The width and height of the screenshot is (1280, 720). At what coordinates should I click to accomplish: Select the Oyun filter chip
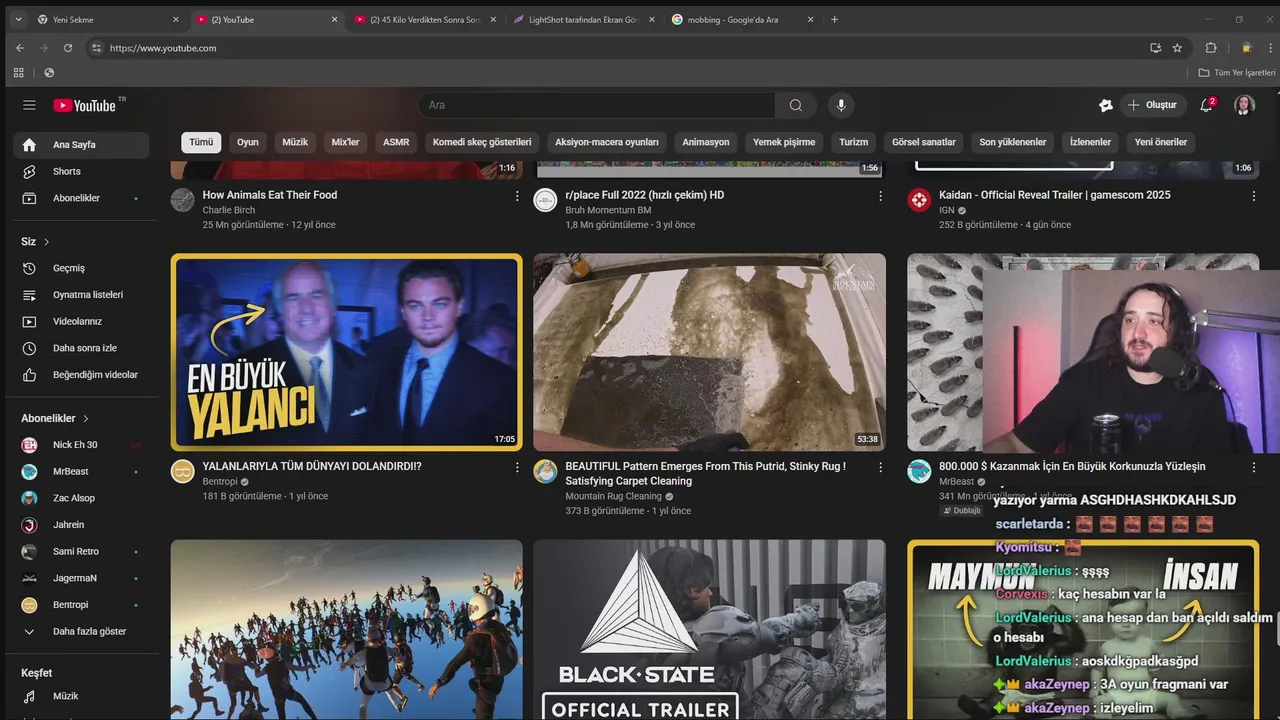(x=248, y=142)
